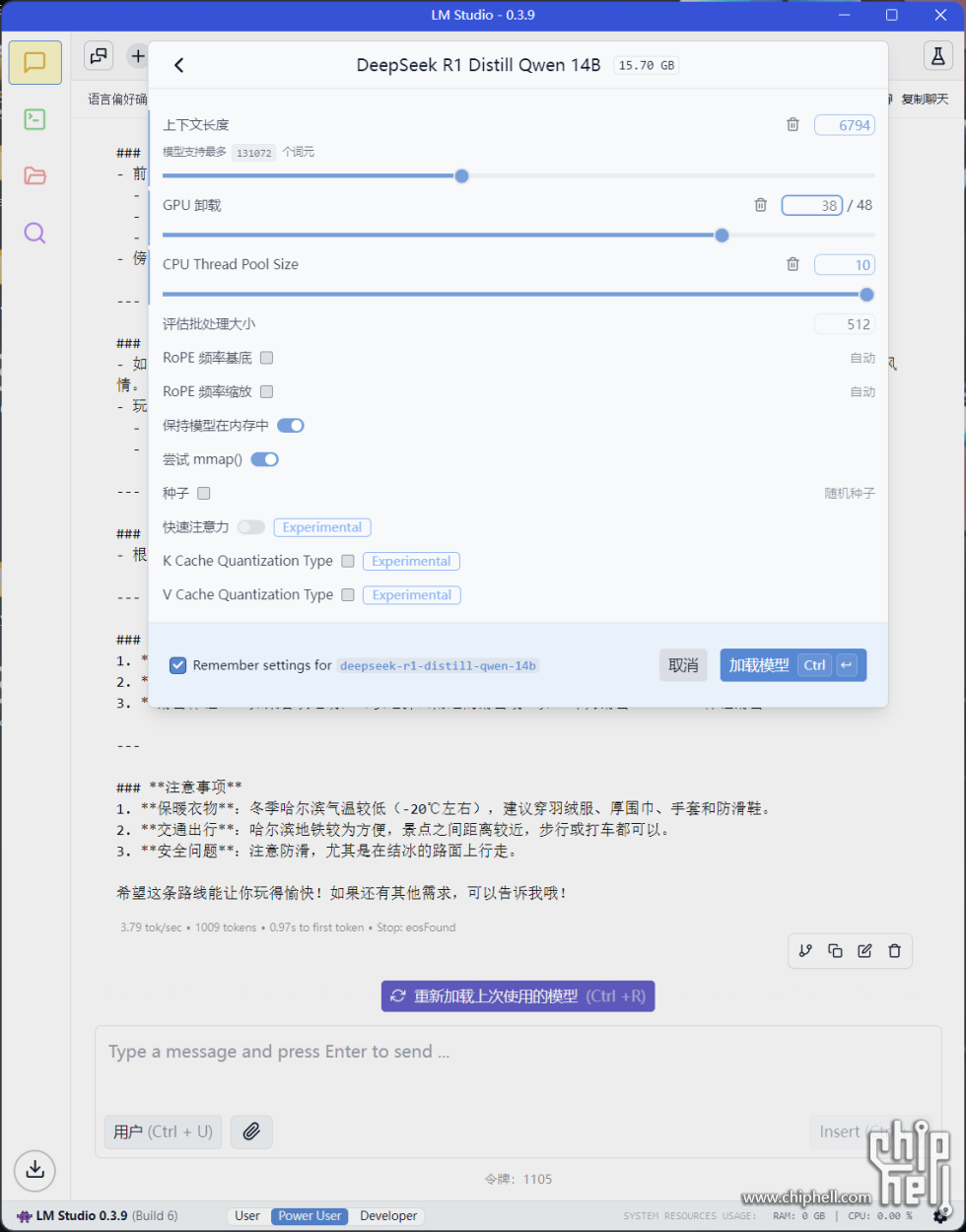The width and height of the screenshot is (966, 1232).
Task: Check the V Cache Quantization Type box
Action: point(348,594)
